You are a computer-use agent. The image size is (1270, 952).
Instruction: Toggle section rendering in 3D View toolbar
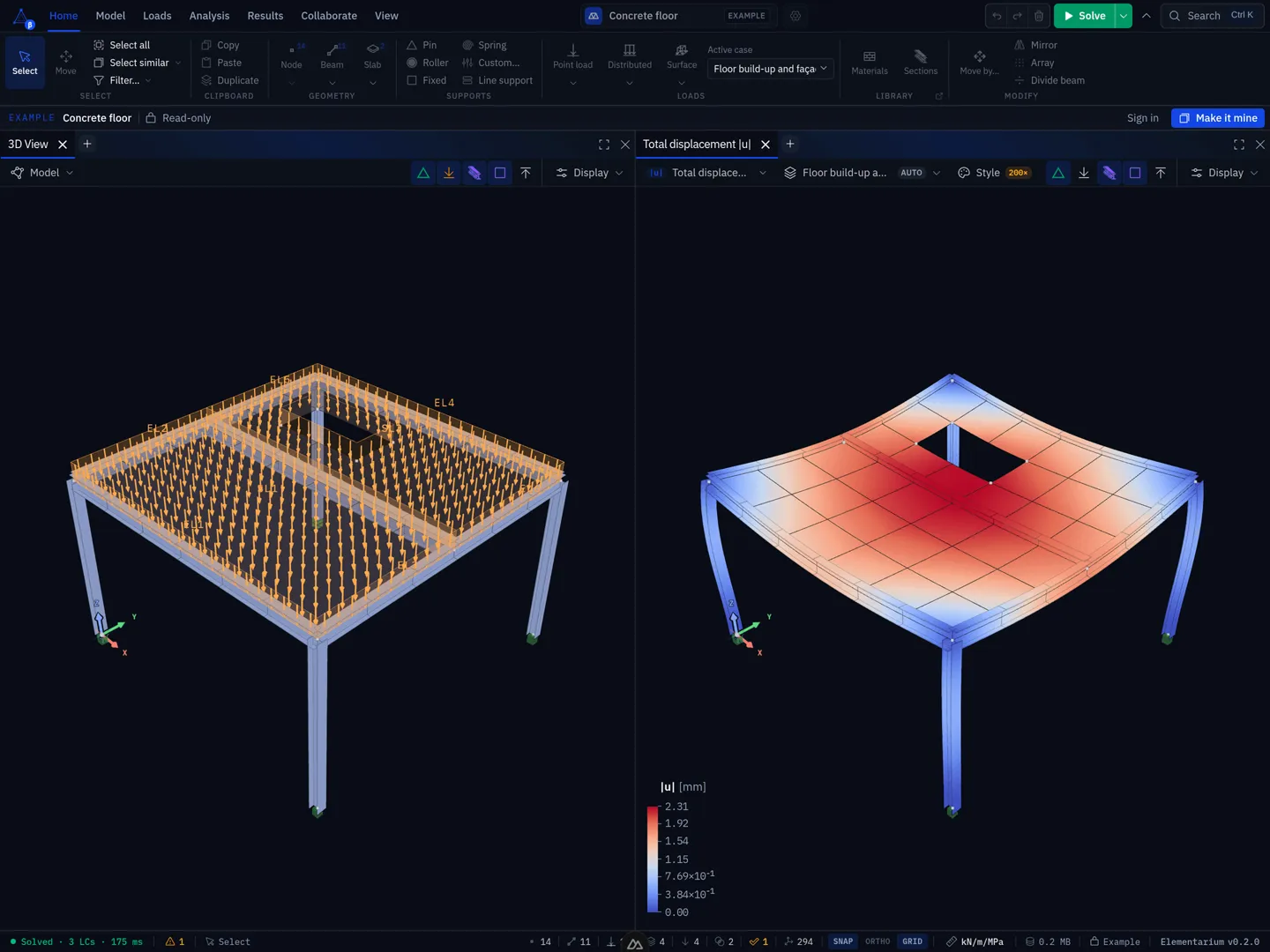pos(474,173)
